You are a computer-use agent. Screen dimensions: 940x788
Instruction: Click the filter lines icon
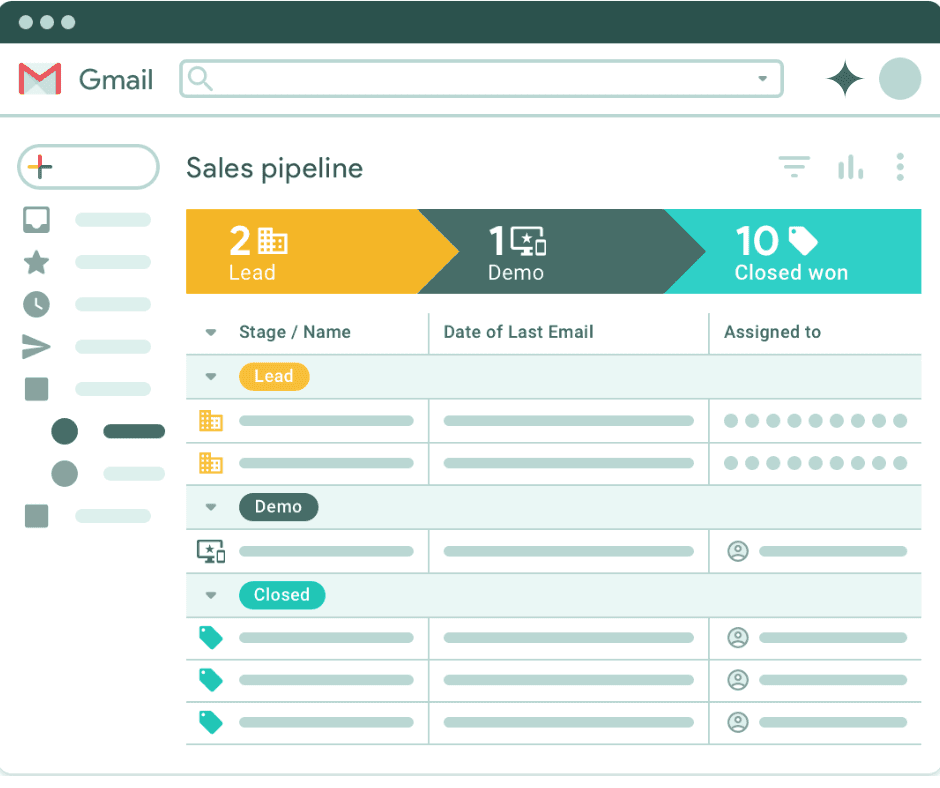tap(794, 167)
